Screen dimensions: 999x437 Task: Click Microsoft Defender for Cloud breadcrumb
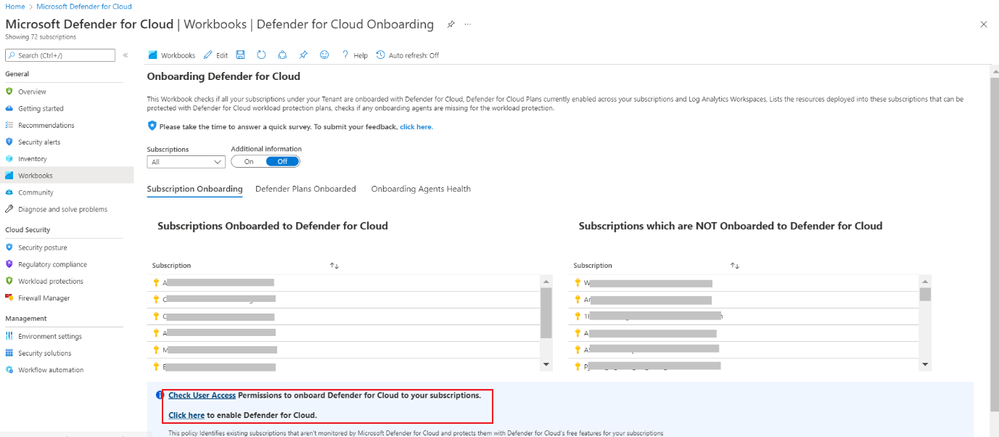tap(84, 6)
